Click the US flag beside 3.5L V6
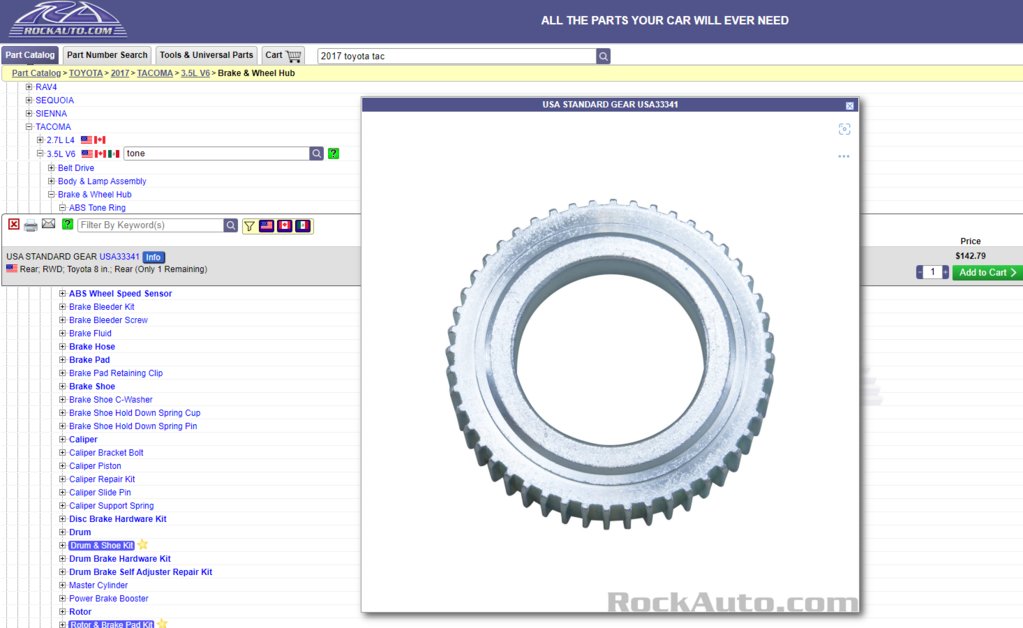 pos(87,154)
